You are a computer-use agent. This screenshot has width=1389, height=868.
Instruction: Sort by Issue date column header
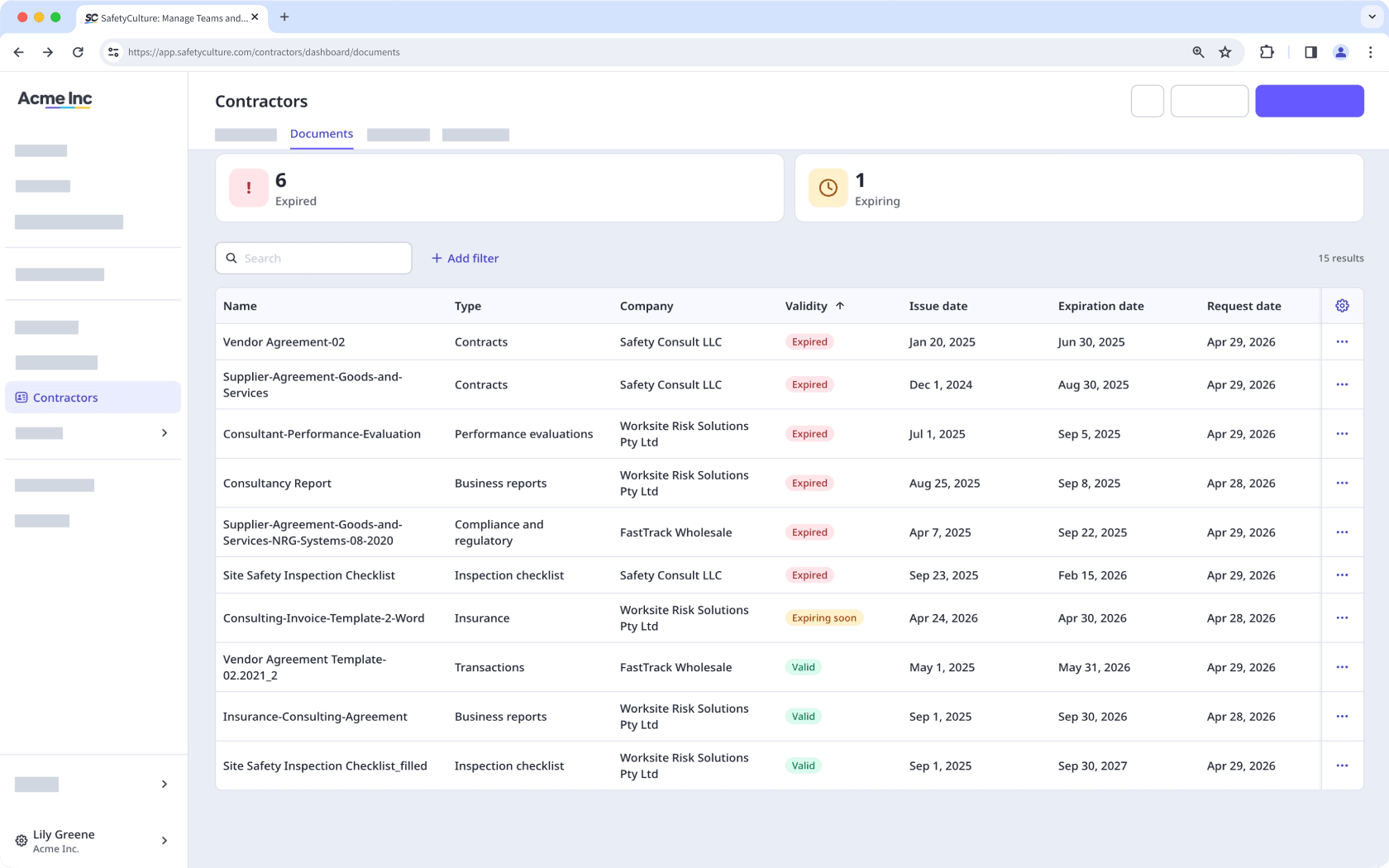point(938,306)
